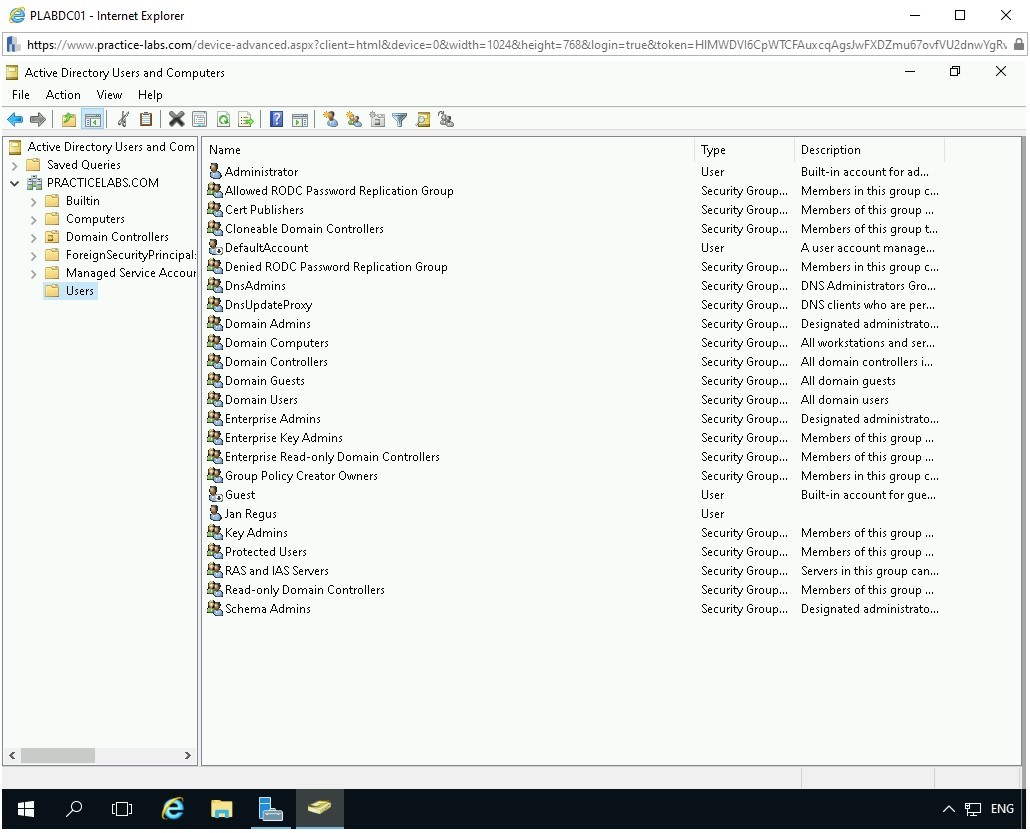Go up one level with folder icon
Screen dimensions: 1030x833
[68, 120]
